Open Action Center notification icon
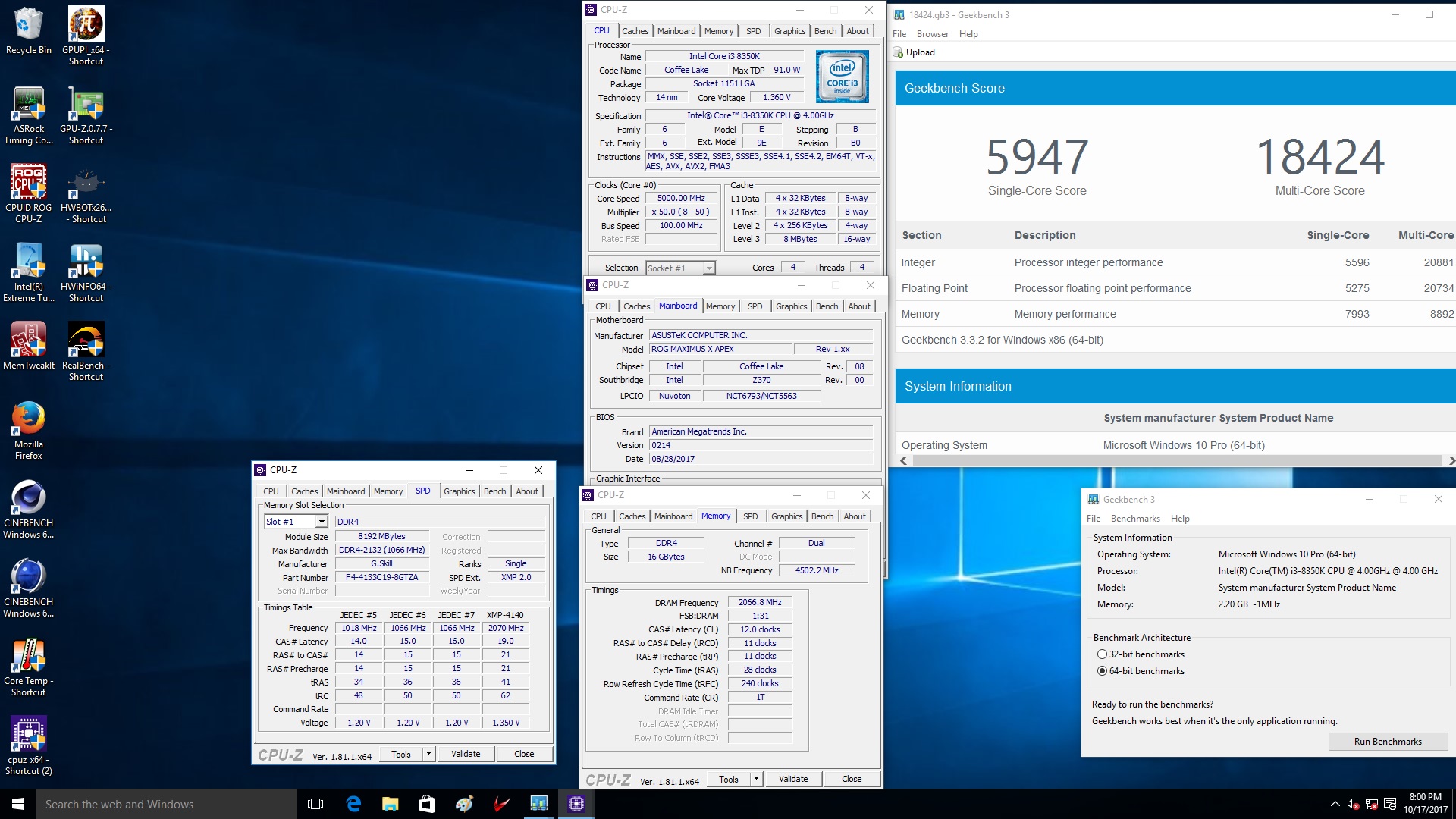 coord(1390,804)
